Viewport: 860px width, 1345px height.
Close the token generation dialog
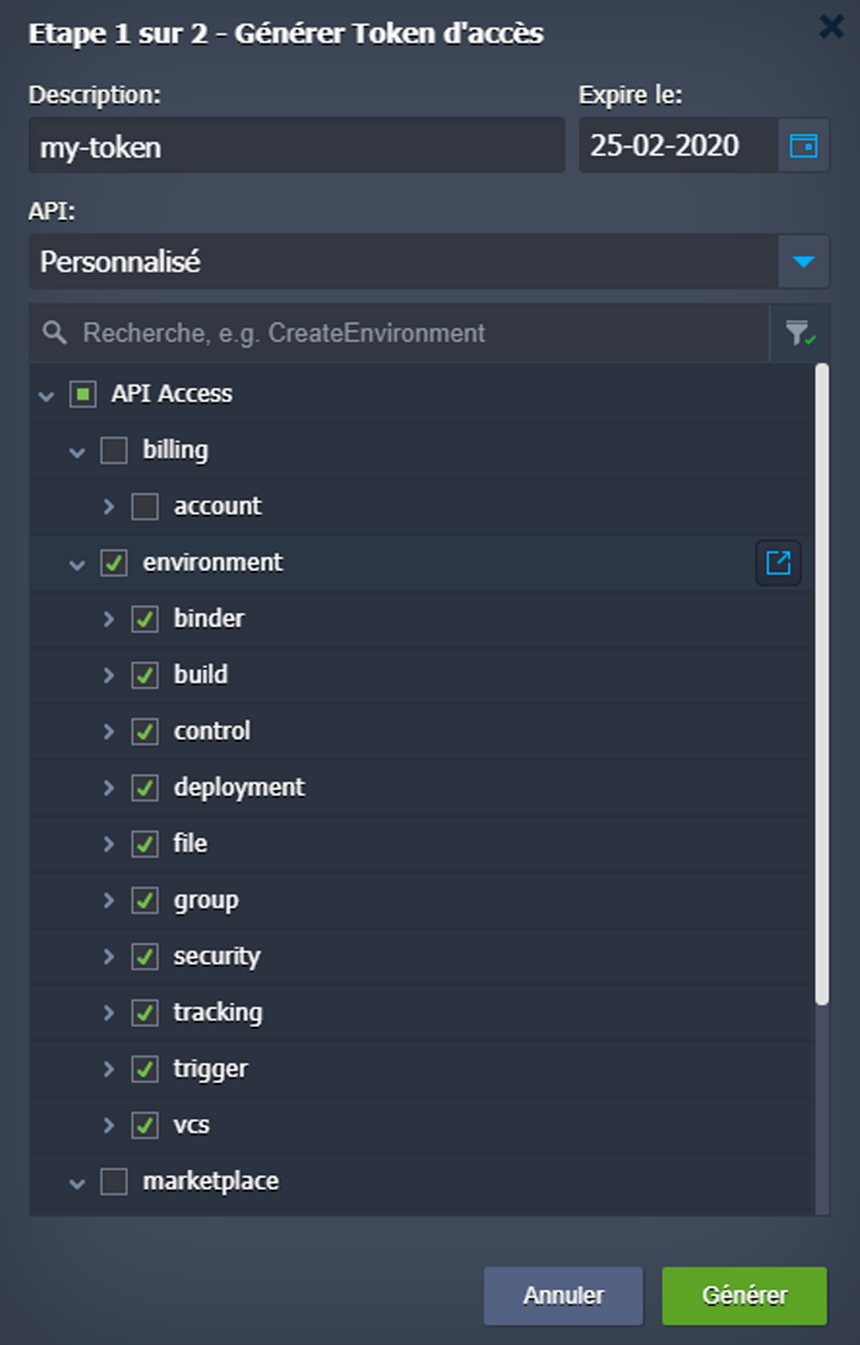point(831,27)
